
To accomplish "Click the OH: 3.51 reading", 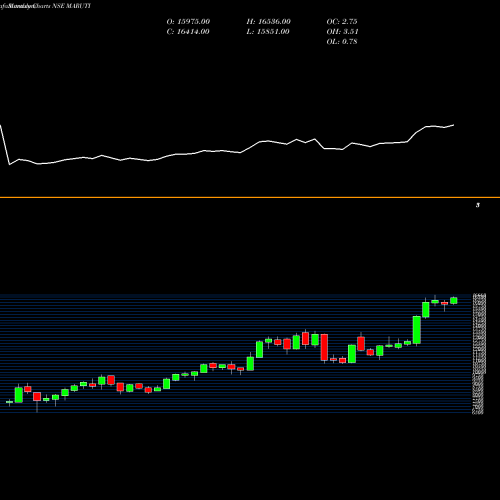I will point(342,32).
